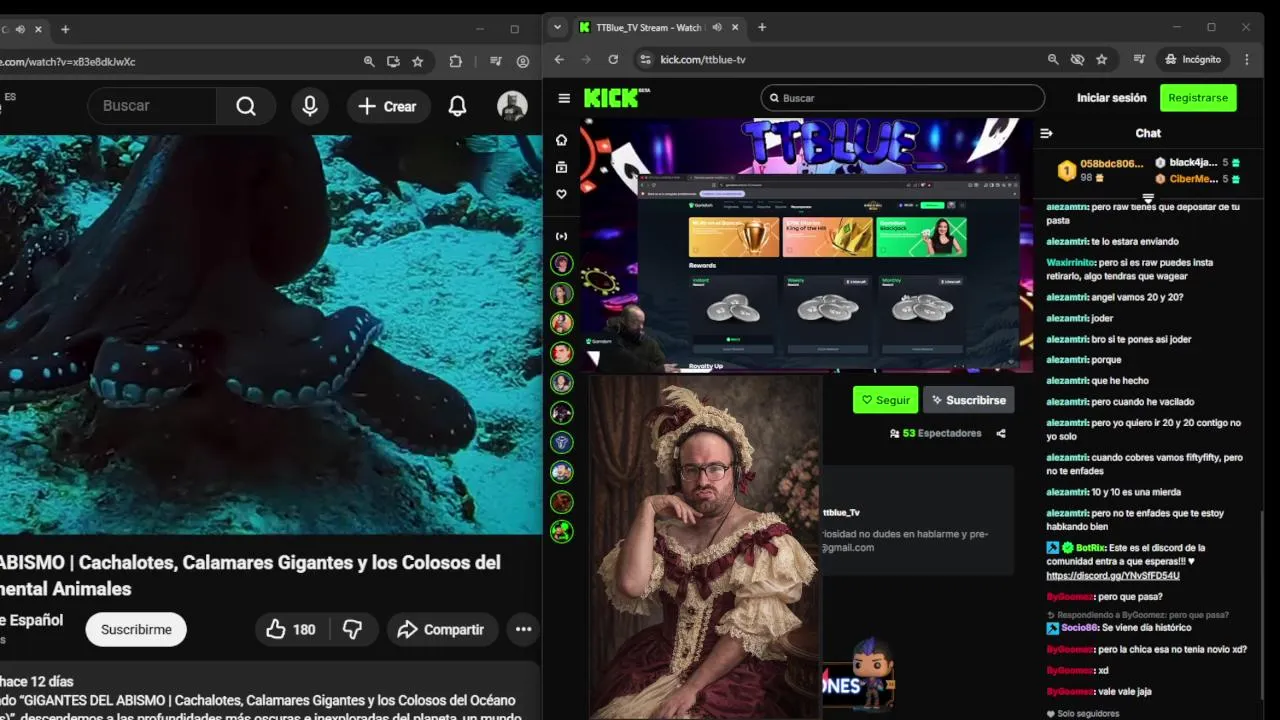The width and height of the screenshot is (1280, 720).
Task: Go back in the Kick browser window
Action: [559, 59]
